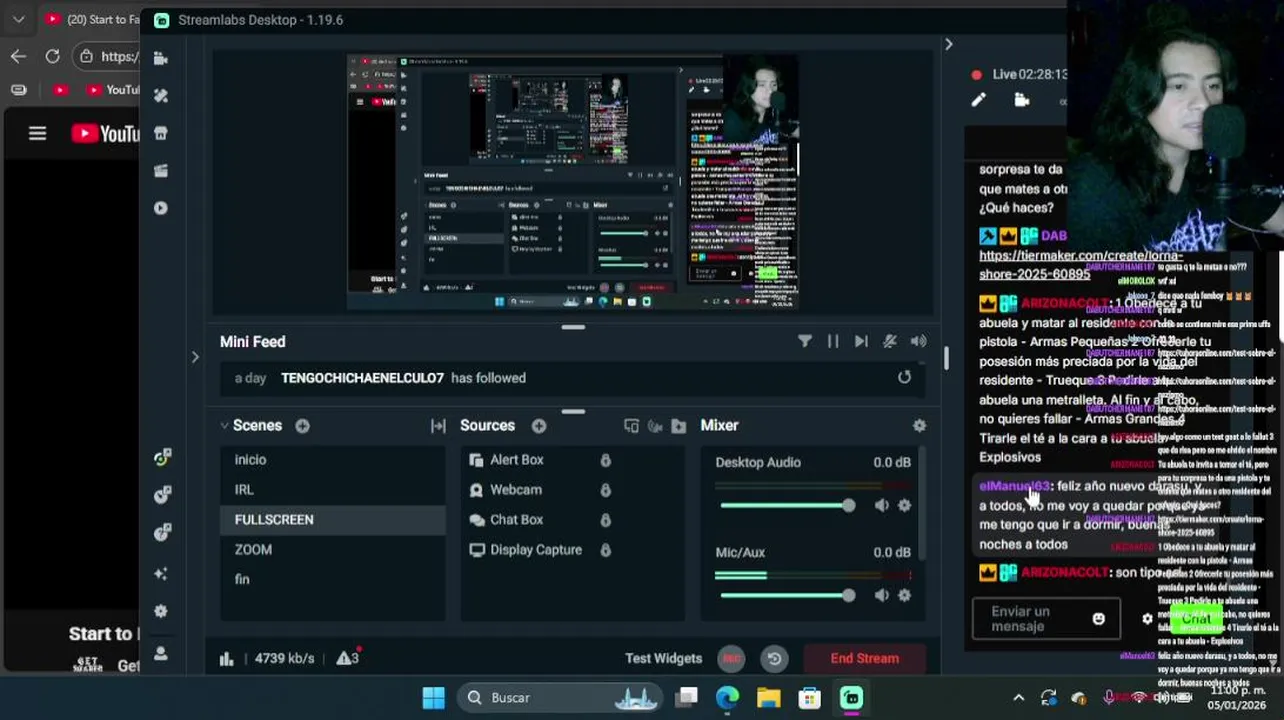The height and width of the screenshot is (720, 1284).
Task: Collapse the chat panel arrow at top
Action: 948,44
